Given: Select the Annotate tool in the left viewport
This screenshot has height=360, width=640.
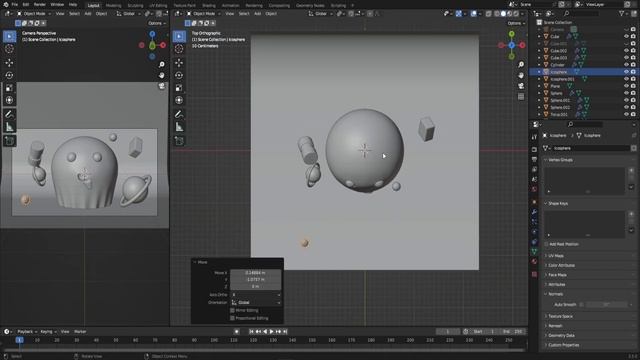Looking at the screenshot, I should click(9, 114).
